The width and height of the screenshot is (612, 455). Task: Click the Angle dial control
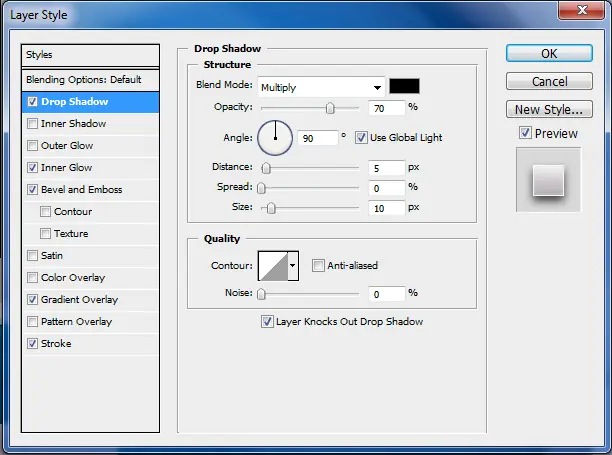tap(275, 138)
